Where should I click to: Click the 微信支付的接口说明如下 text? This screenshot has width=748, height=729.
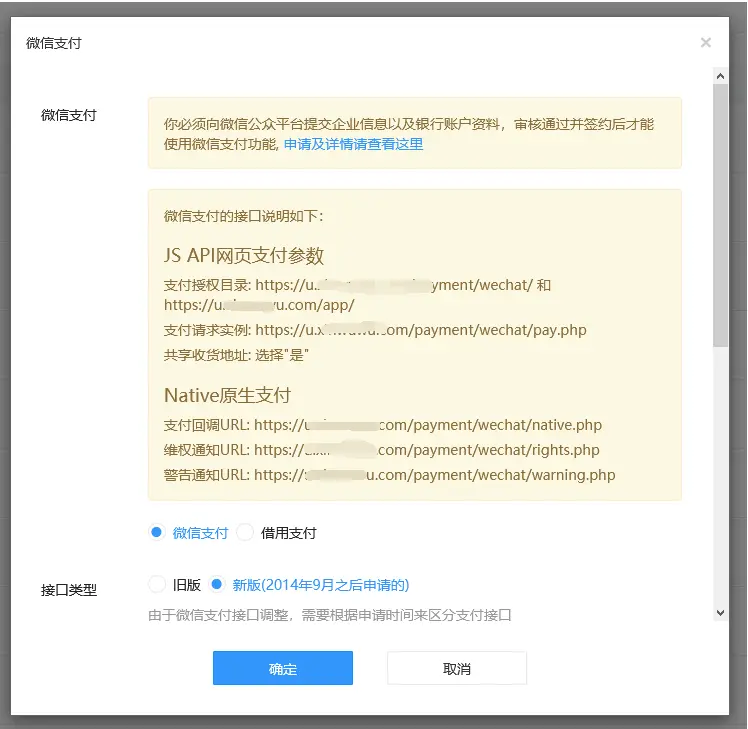click(x=243, y=216)
